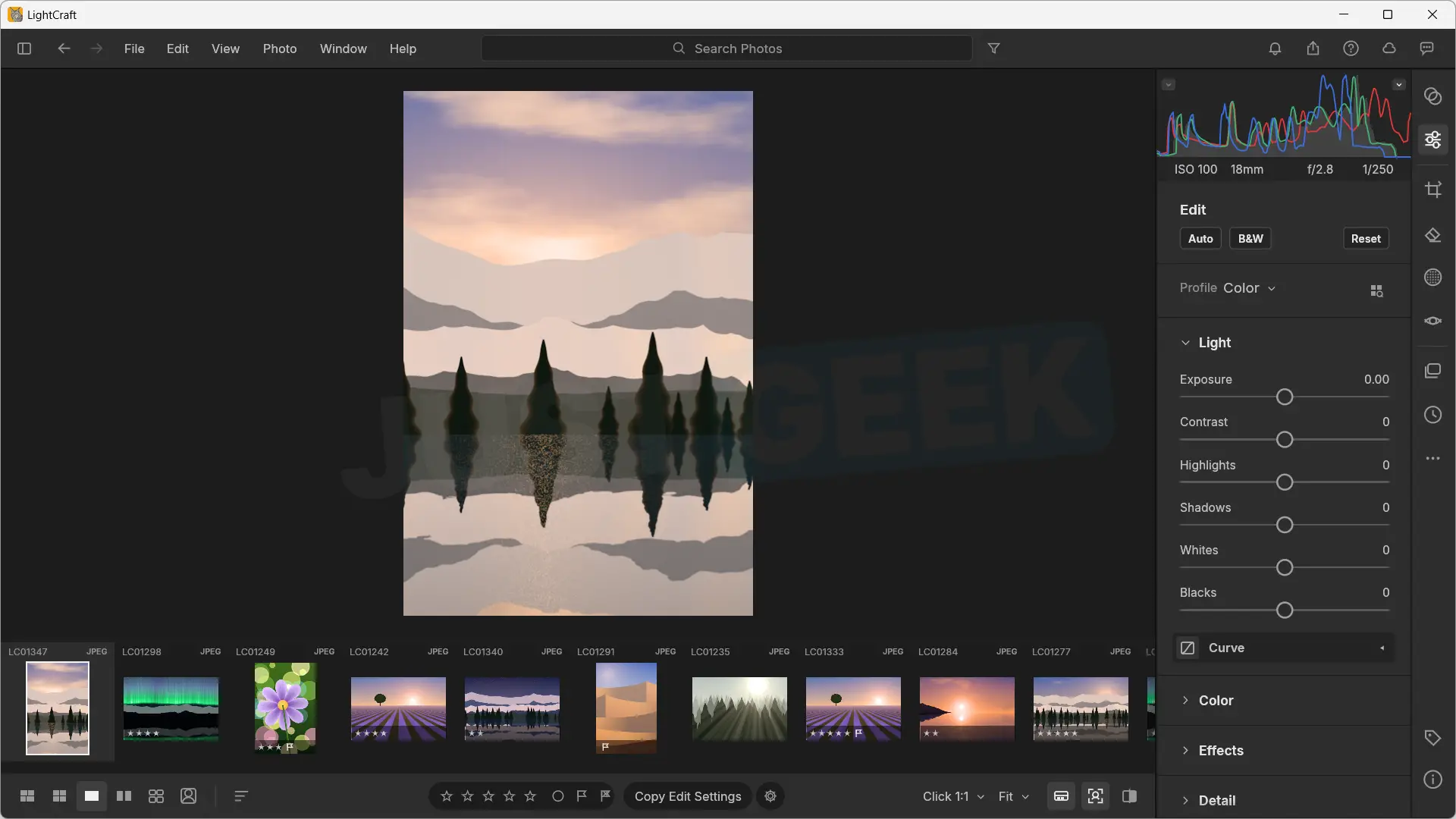1456x819 pixels.
Task: Toggle the left sidebar panel icon
Action: [x=24, y=49]
